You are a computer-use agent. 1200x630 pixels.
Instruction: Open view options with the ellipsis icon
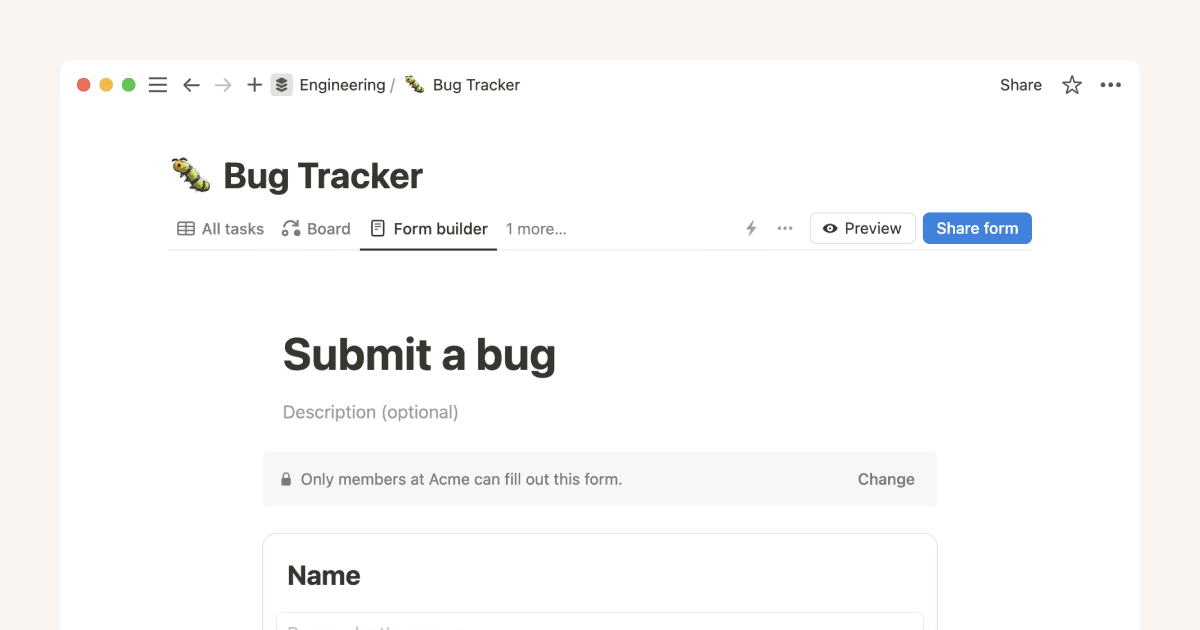point(784,228)
